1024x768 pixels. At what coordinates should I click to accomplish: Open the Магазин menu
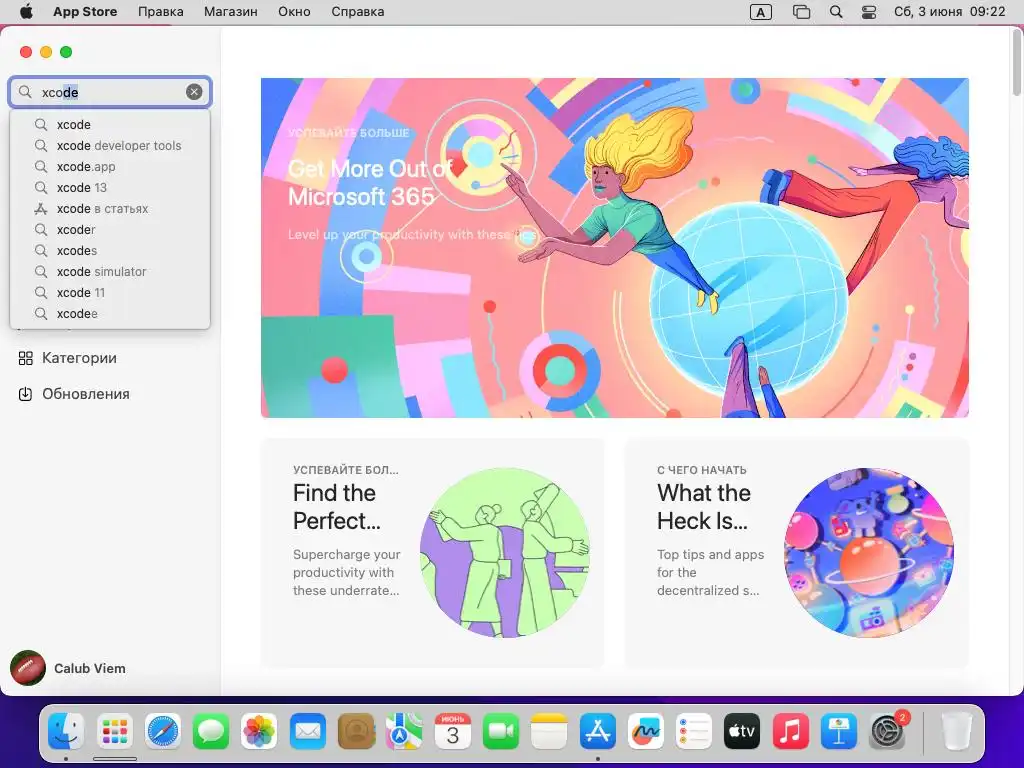(231, 12)
